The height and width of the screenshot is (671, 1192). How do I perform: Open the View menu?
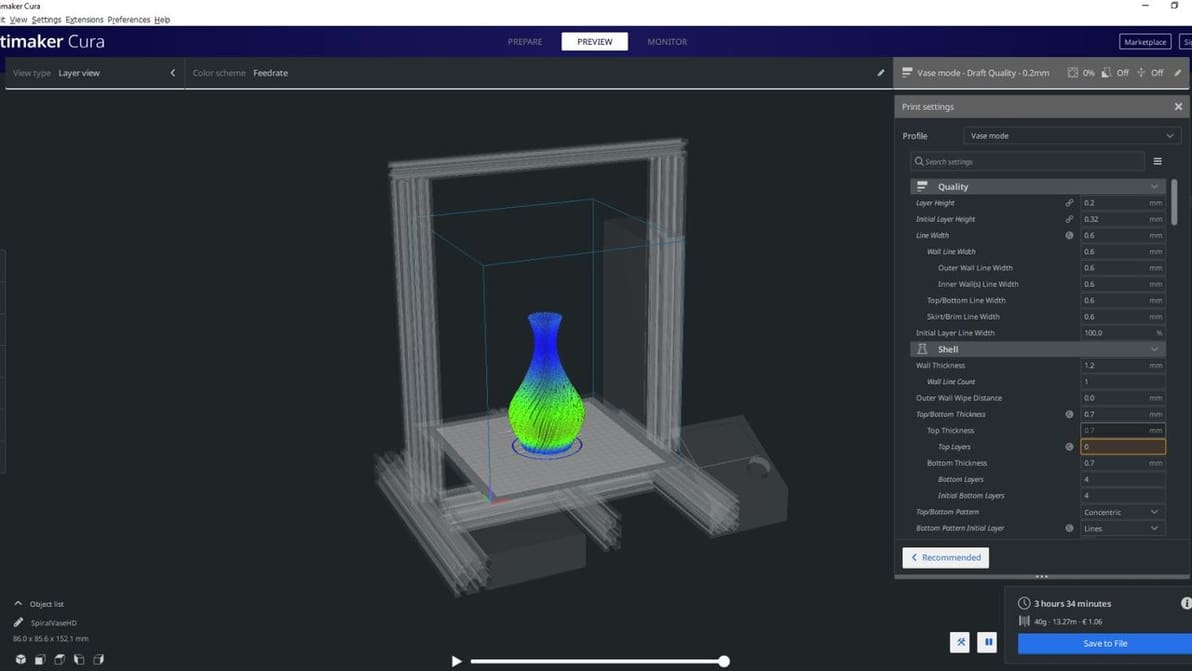click(x=19, y=20)
